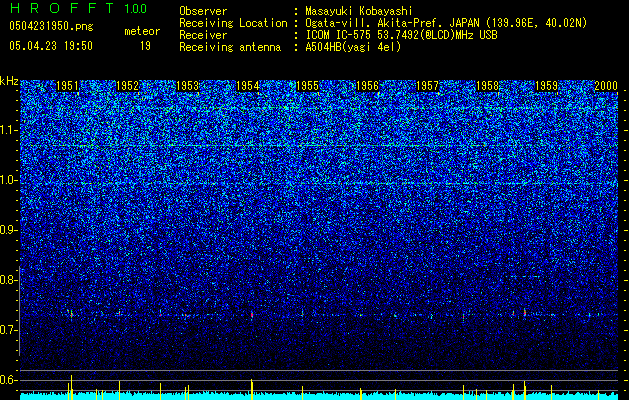Click the 1.1 kHz axis label
The height and width of the screenshot is (400, 629).
[7, 130]
